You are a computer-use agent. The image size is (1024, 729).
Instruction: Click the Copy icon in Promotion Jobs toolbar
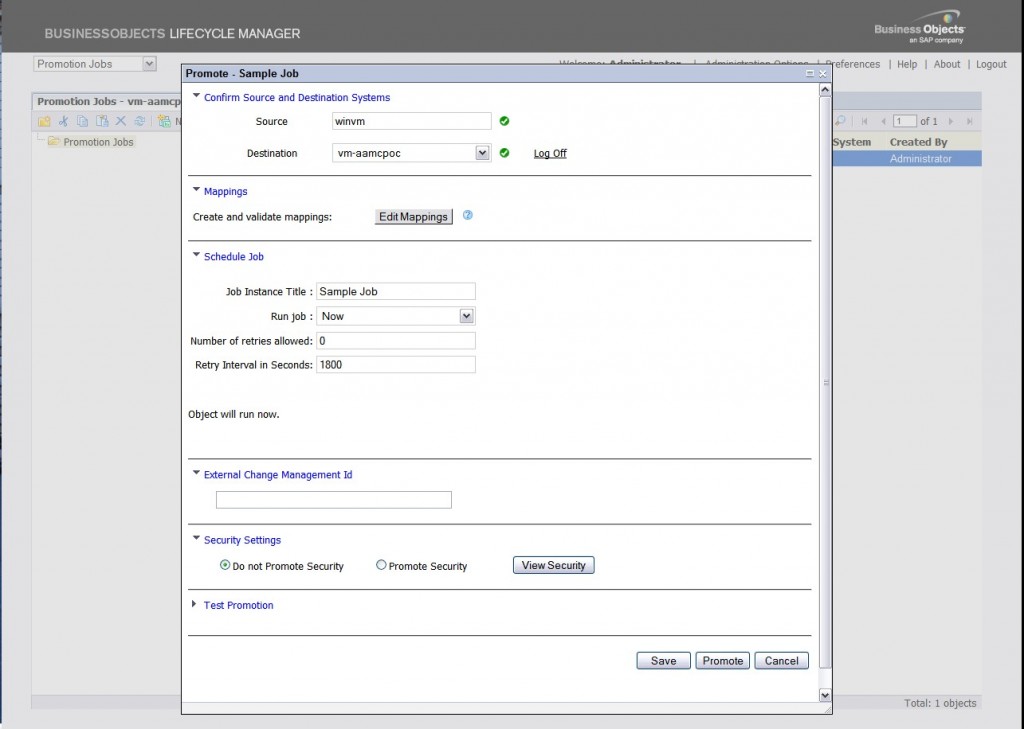(82, 121)
